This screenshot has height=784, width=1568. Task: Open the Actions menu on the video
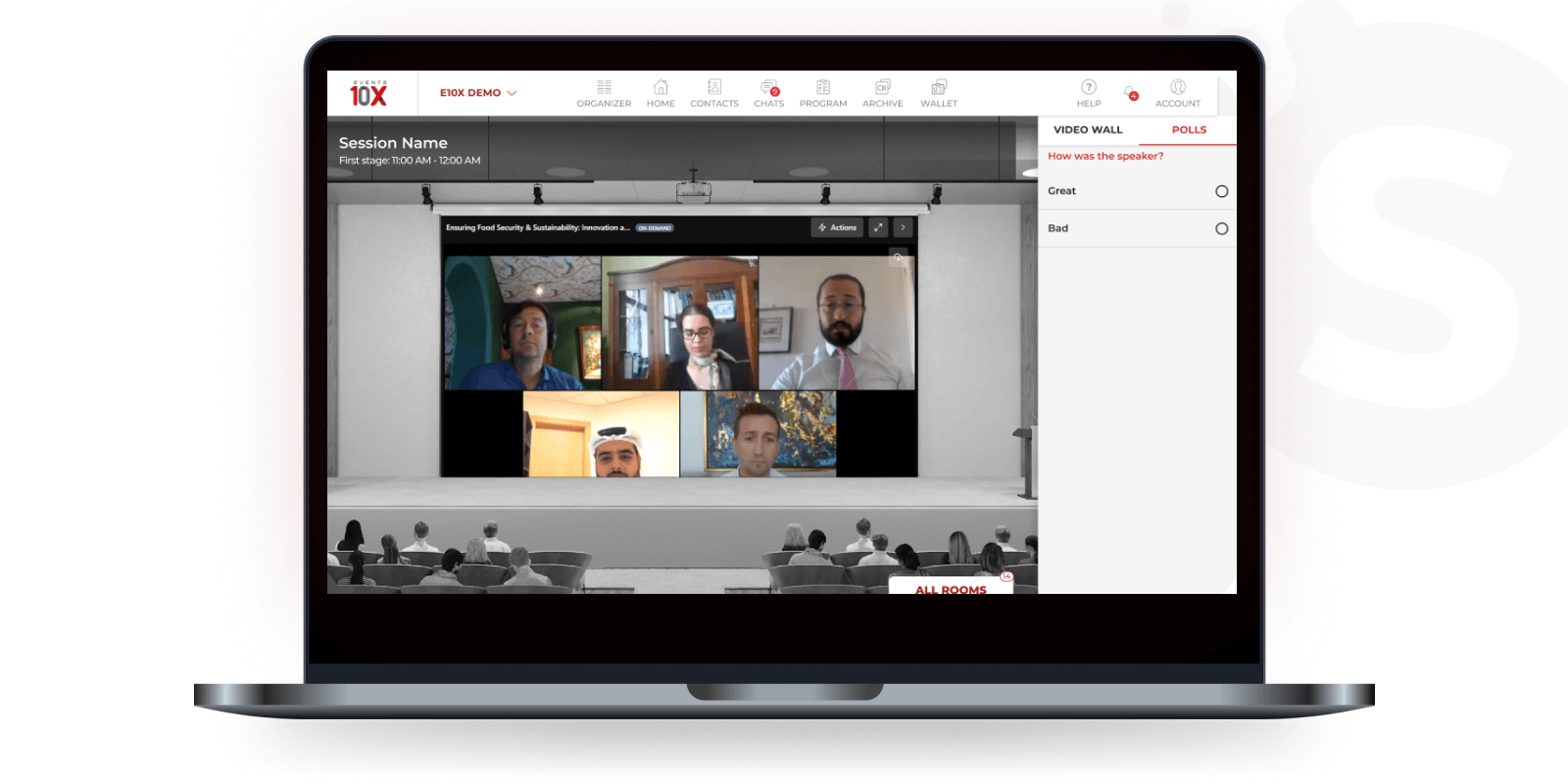pos(837,227)
